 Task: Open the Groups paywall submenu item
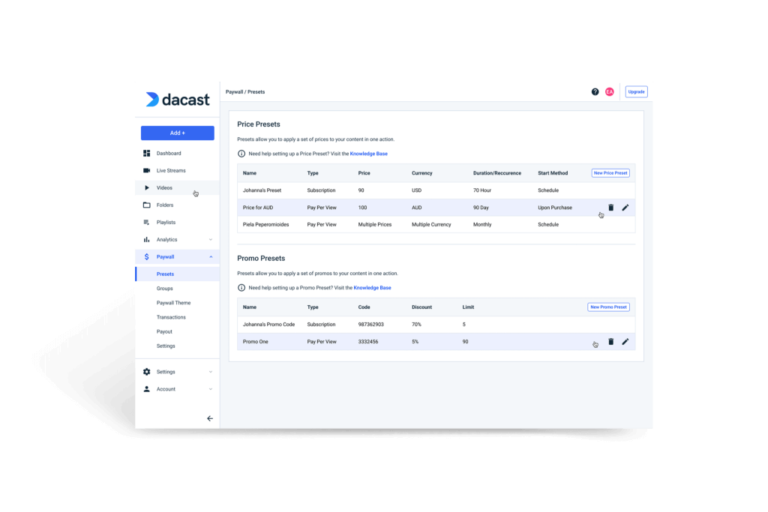[x=165, y=288]
